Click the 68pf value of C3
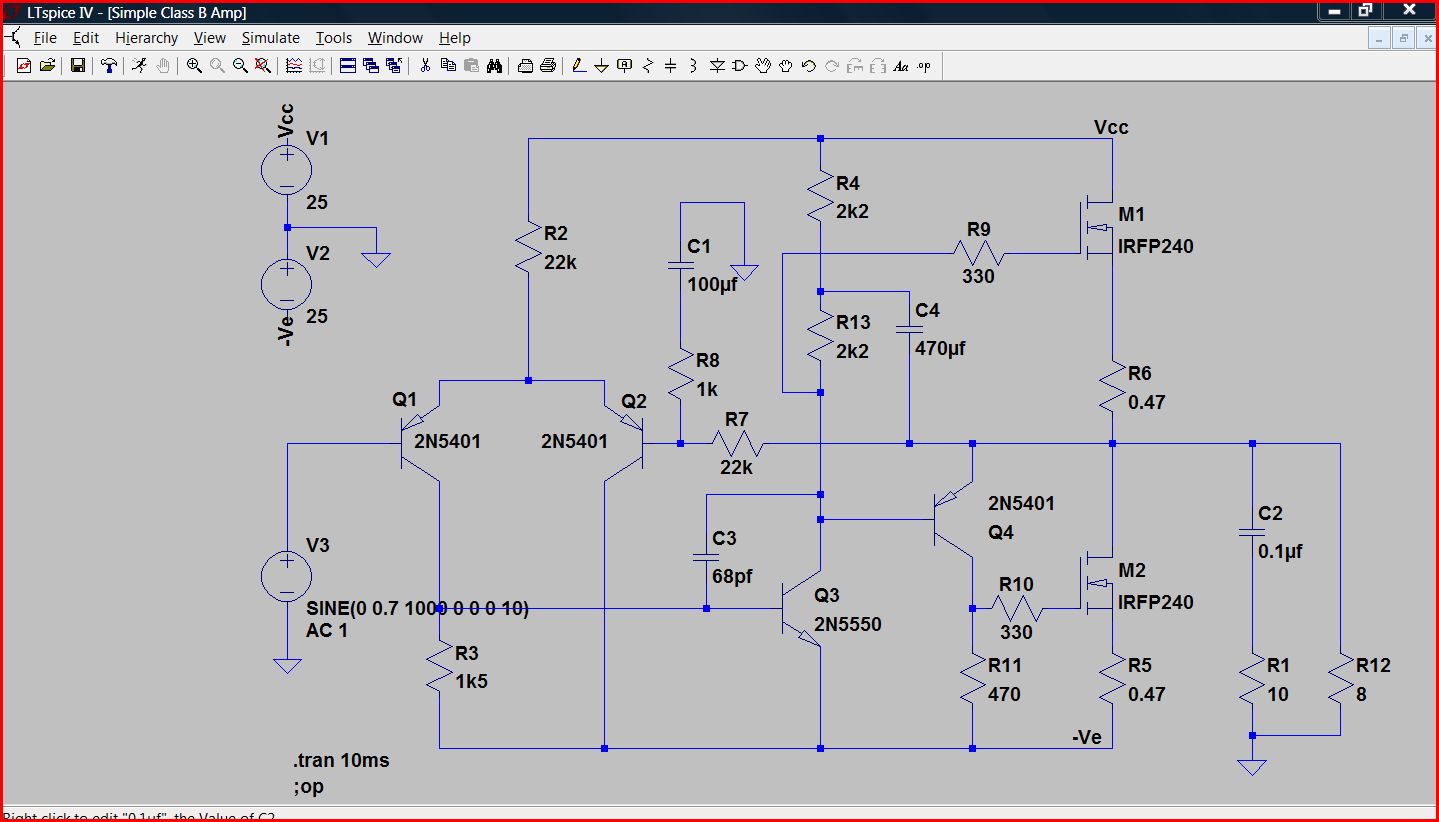The height and width of the screenshot is (822, 1439). click(732, 576)
